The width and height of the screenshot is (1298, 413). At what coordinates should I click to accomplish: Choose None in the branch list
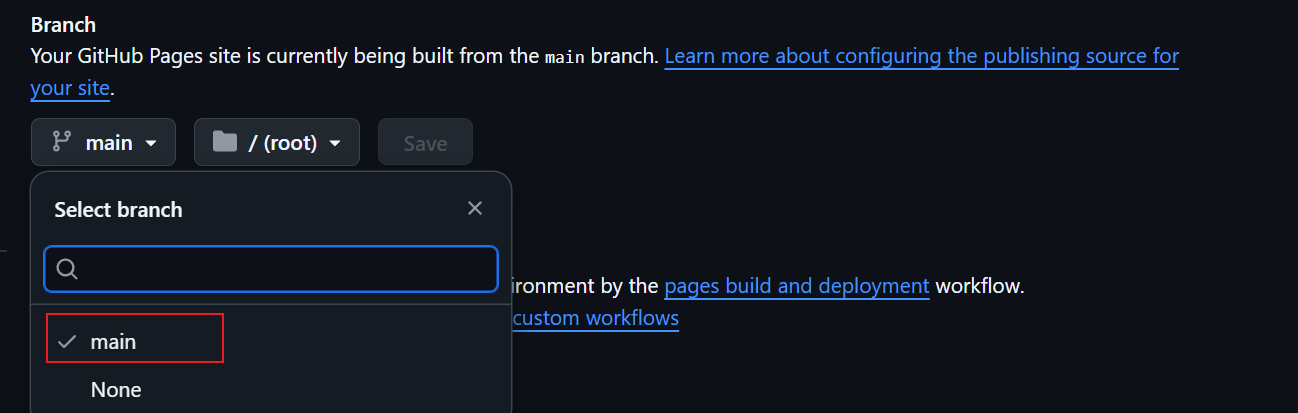[116, 389]
